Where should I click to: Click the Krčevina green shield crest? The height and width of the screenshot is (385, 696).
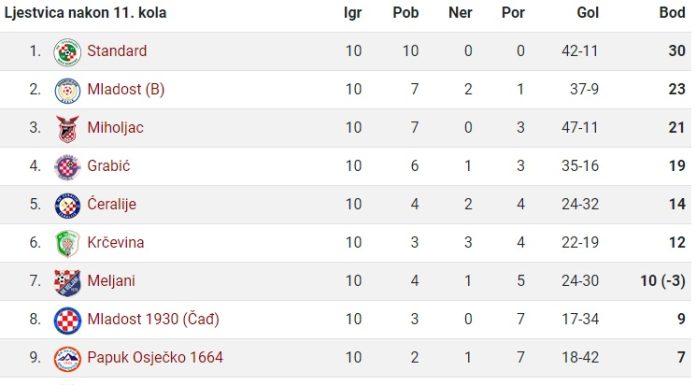pyautogui.click(x=67, y=244)
